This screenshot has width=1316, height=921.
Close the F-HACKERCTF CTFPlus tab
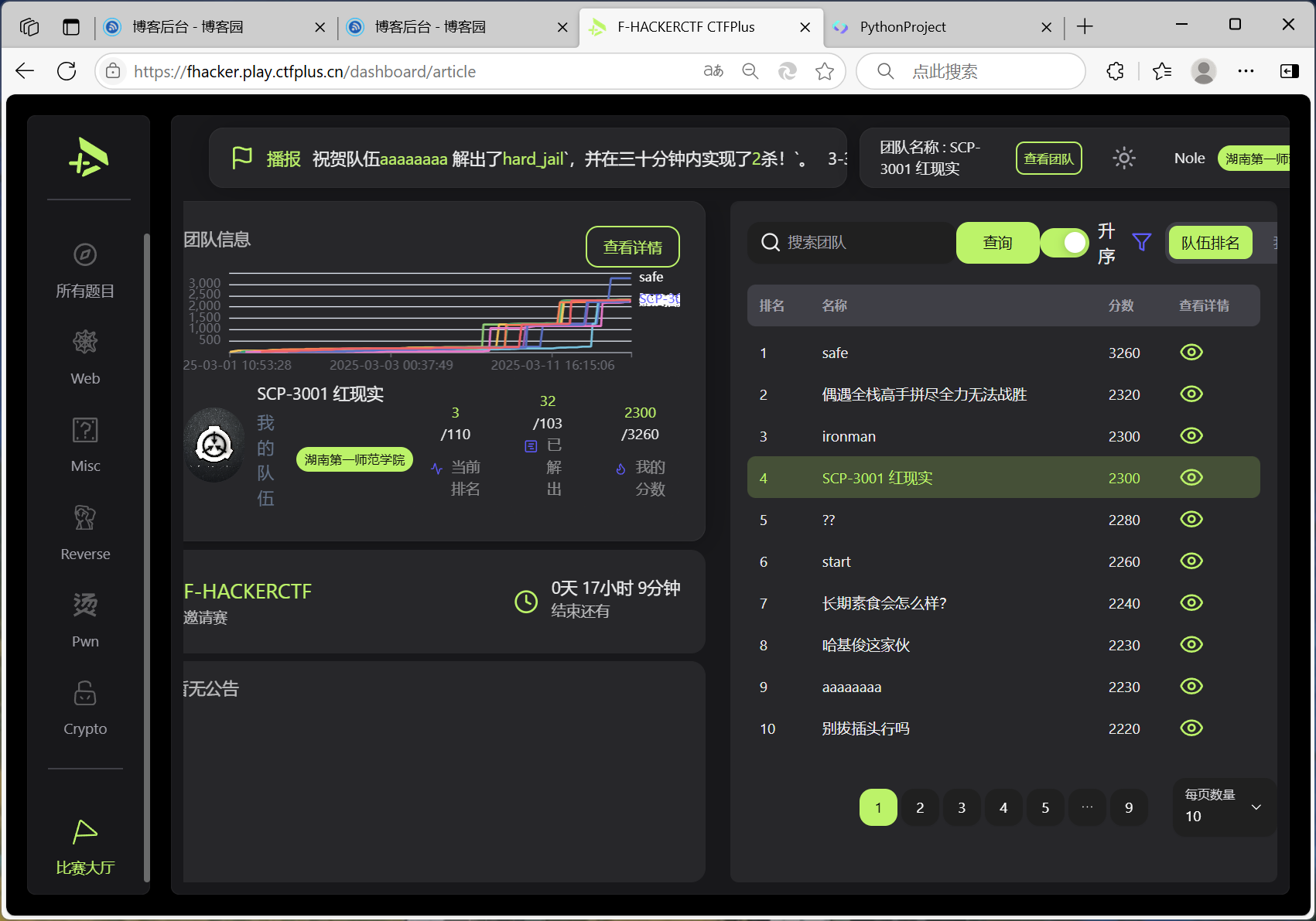coord(805,27)
